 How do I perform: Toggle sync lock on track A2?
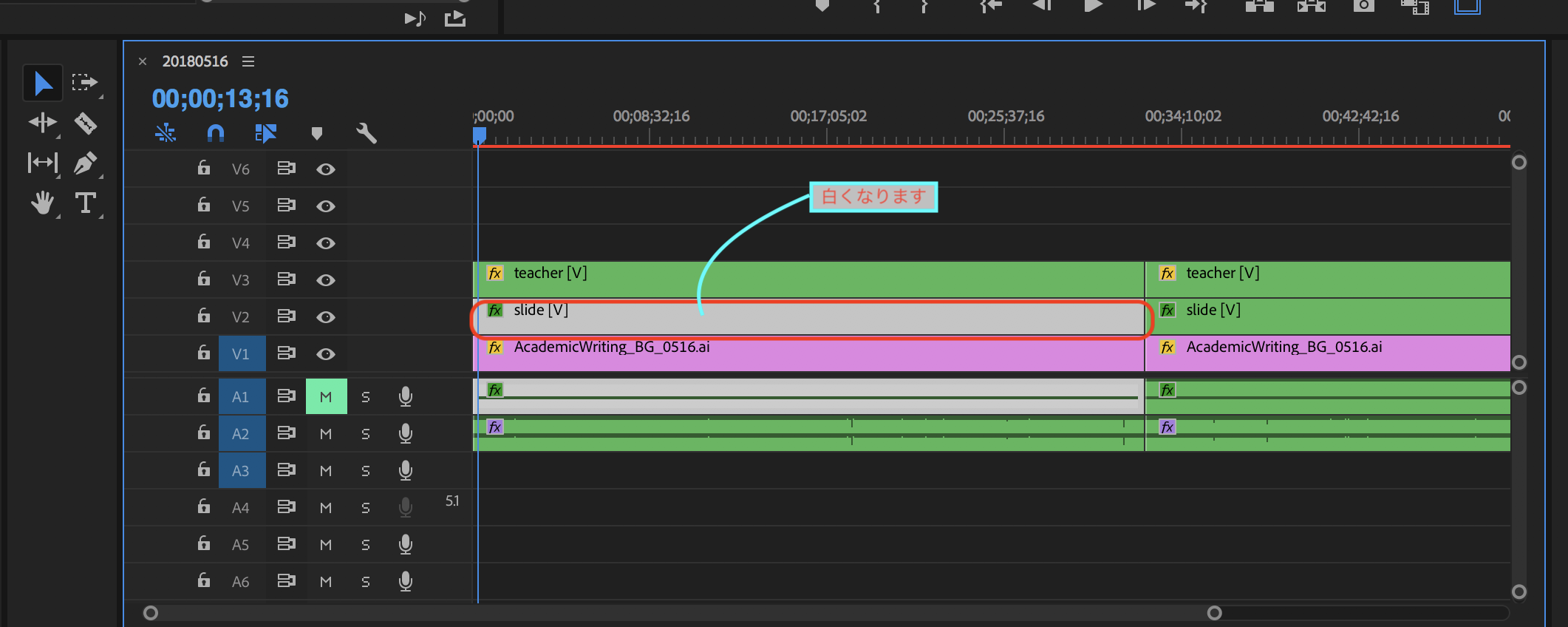(x=286, y=433)
